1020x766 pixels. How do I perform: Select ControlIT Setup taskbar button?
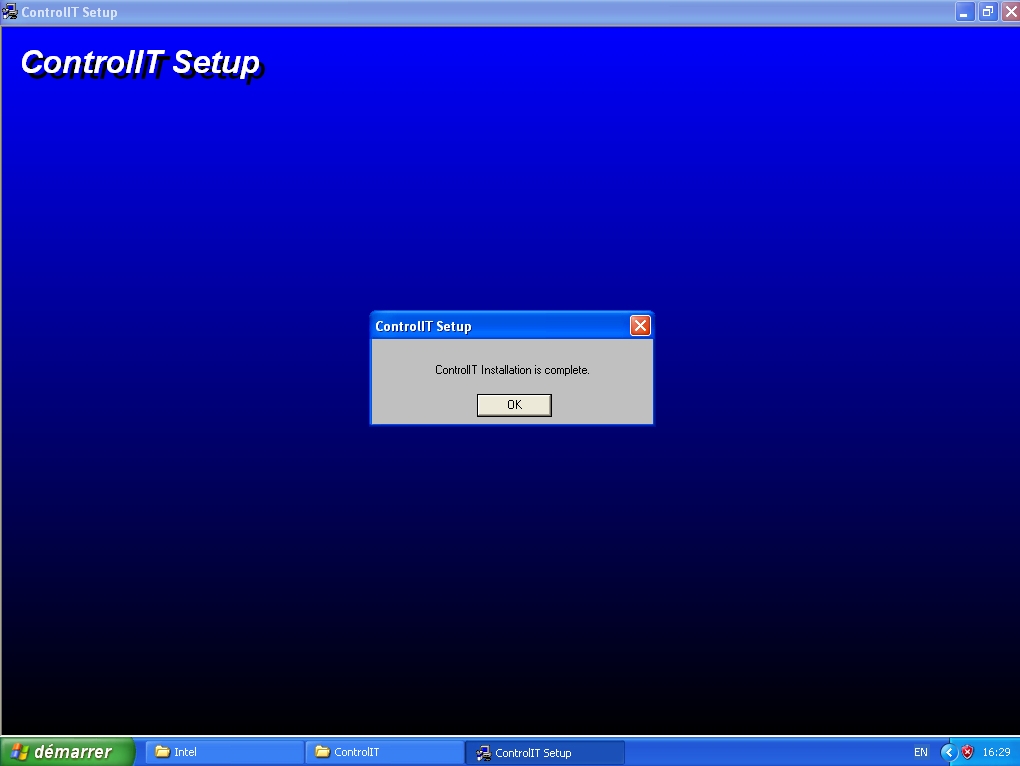coord(544,752)
